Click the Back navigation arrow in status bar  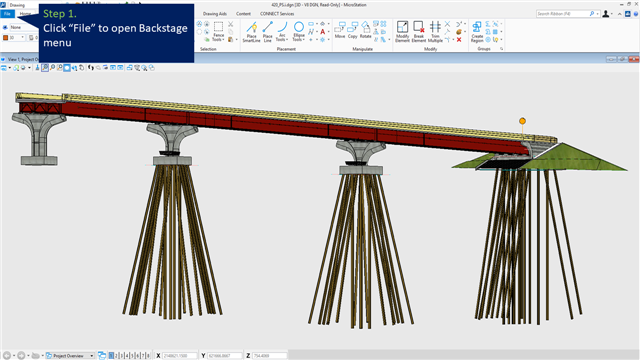[x=7, y=356]
